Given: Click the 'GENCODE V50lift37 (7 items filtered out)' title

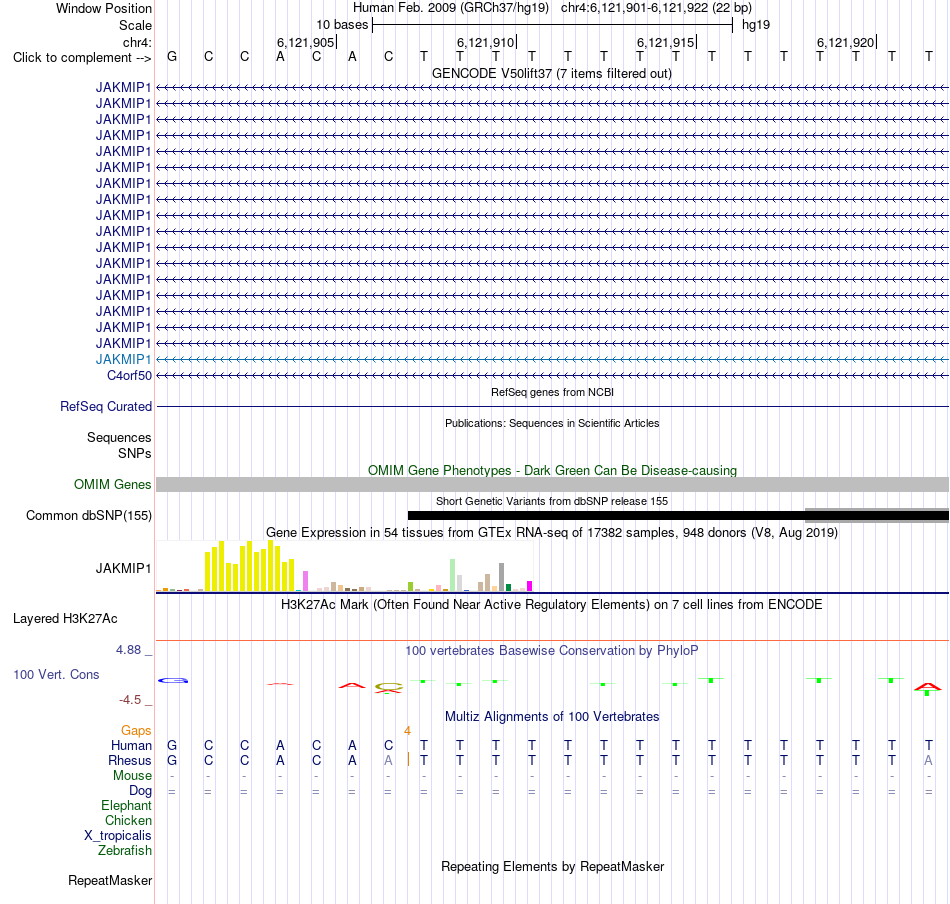Looking at the screenshot, I should (x=552, y=74).
